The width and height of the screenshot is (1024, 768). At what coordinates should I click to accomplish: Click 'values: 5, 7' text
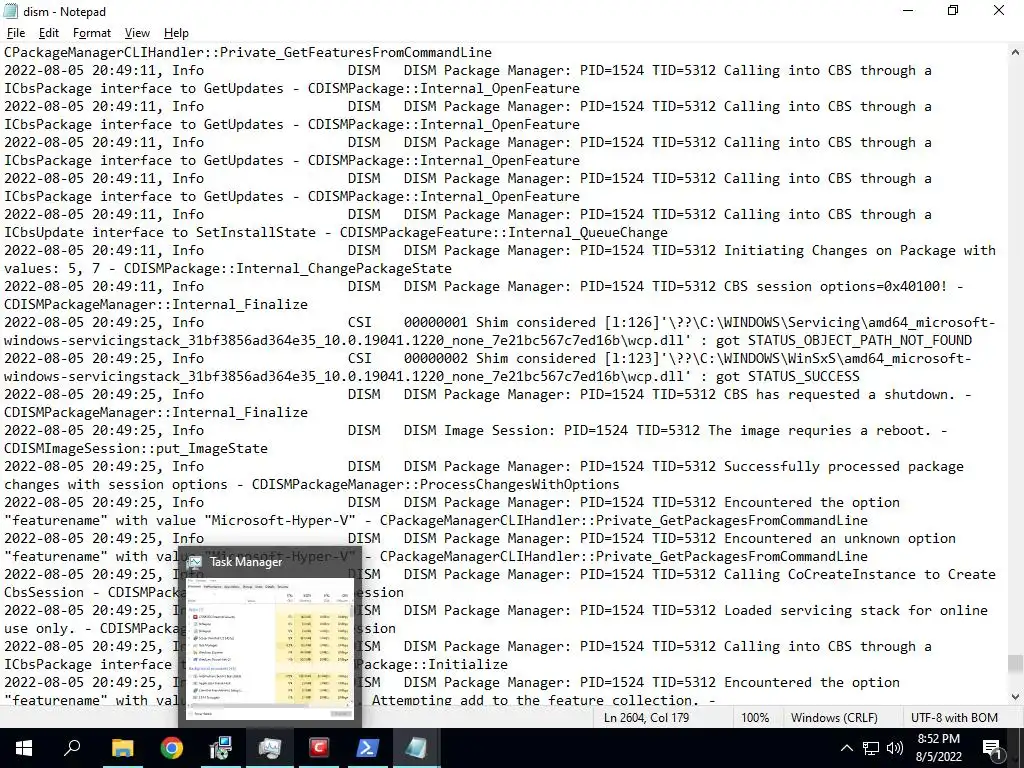[x=52, y=268]
